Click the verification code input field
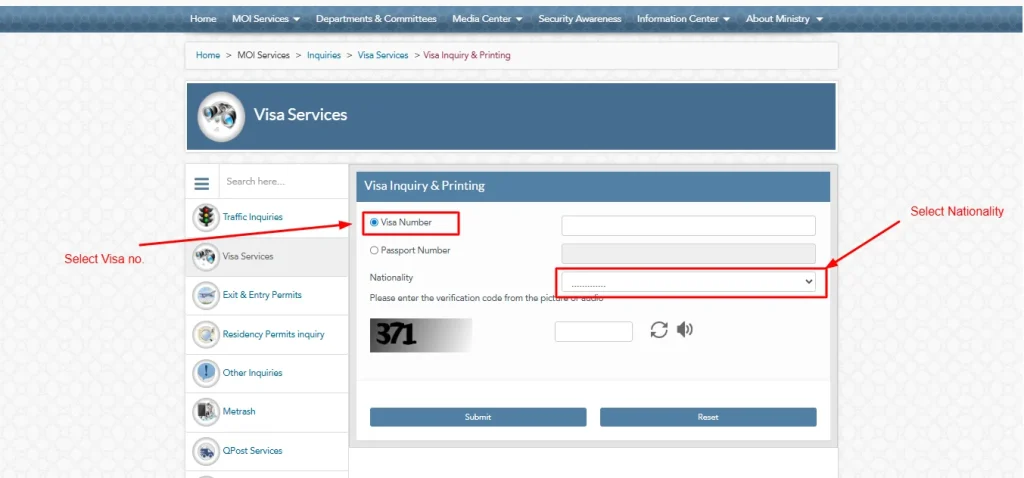1024x478 pixels. pos(594,332)
